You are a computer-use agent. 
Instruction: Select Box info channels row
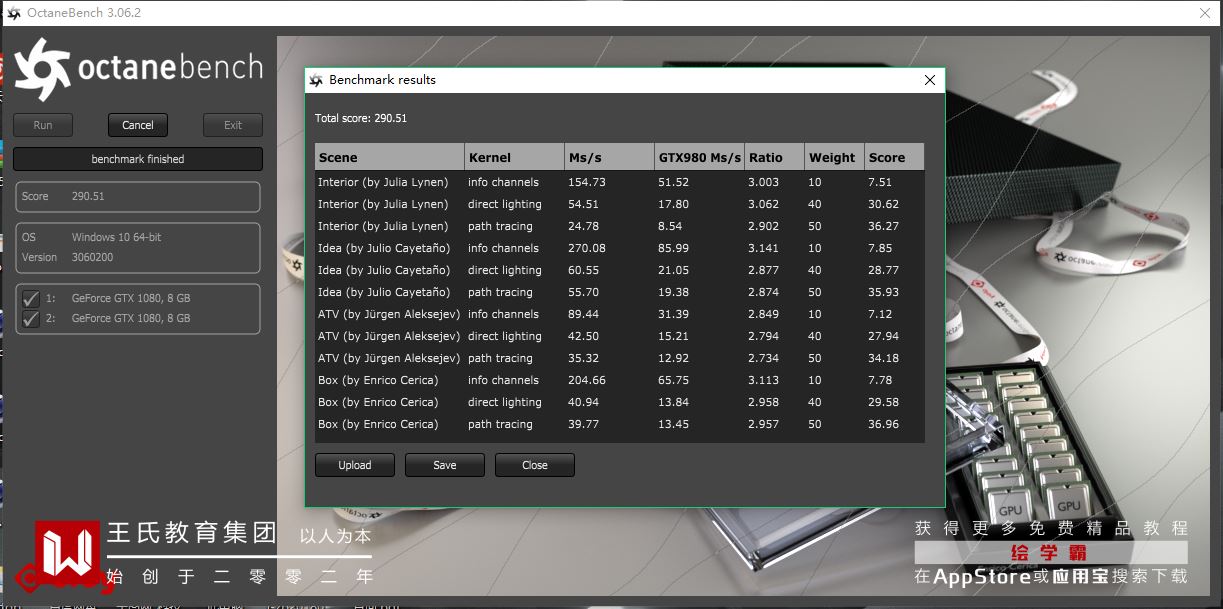tap(619, 380)
